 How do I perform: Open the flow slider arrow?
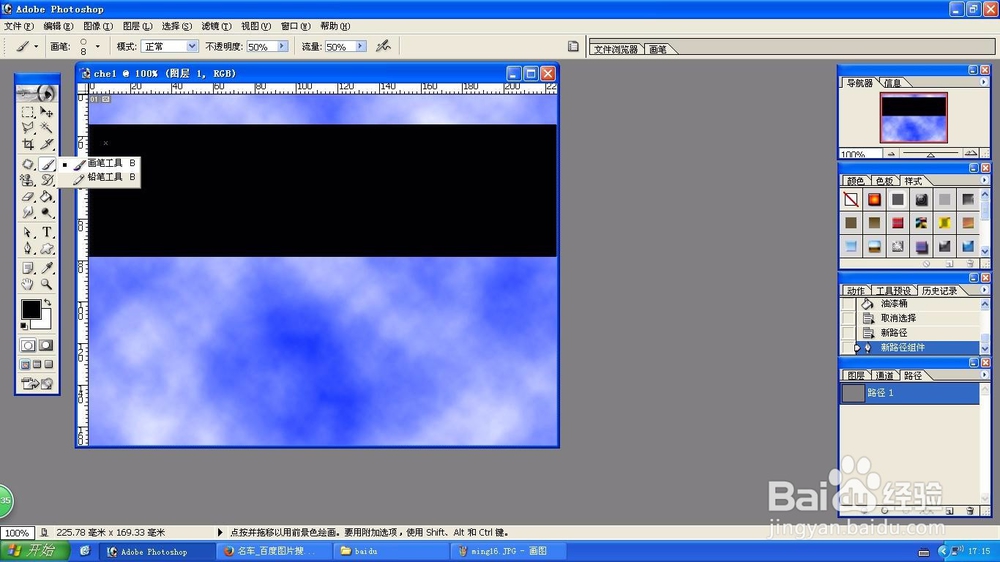tap(360, 46)
